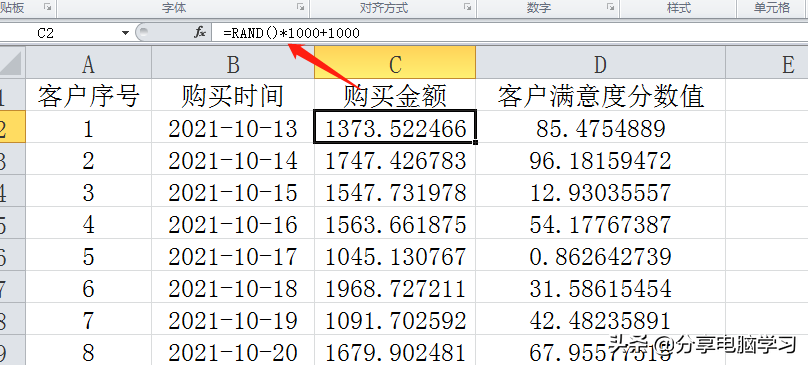Select empty cell E2 beside 85.4754889
This screenshot has height=365, width=808.
(x=767, y=128)
